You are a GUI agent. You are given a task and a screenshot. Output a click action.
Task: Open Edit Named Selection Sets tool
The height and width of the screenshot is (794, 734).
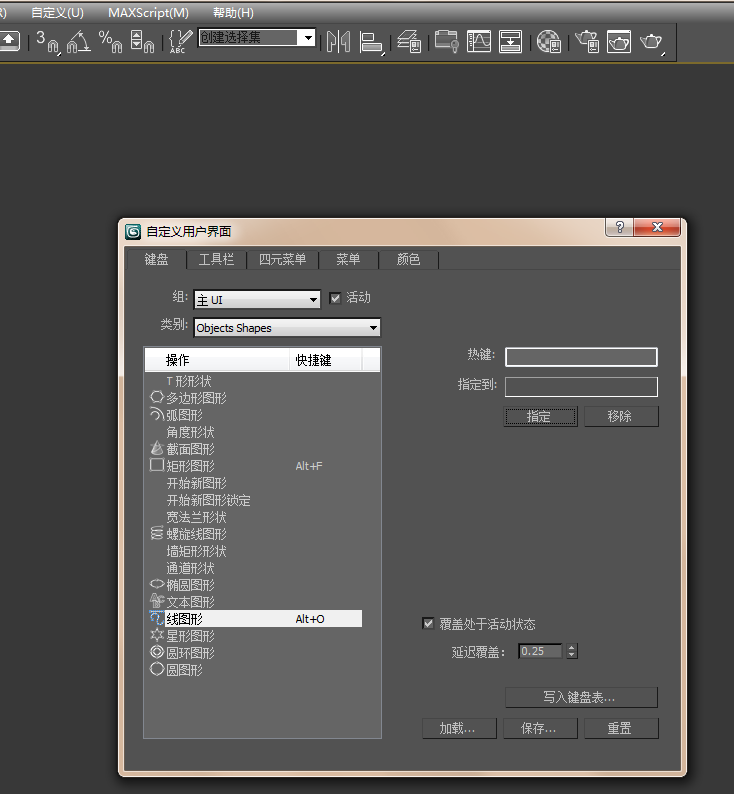pyautogui.click(x=180, y=42)
